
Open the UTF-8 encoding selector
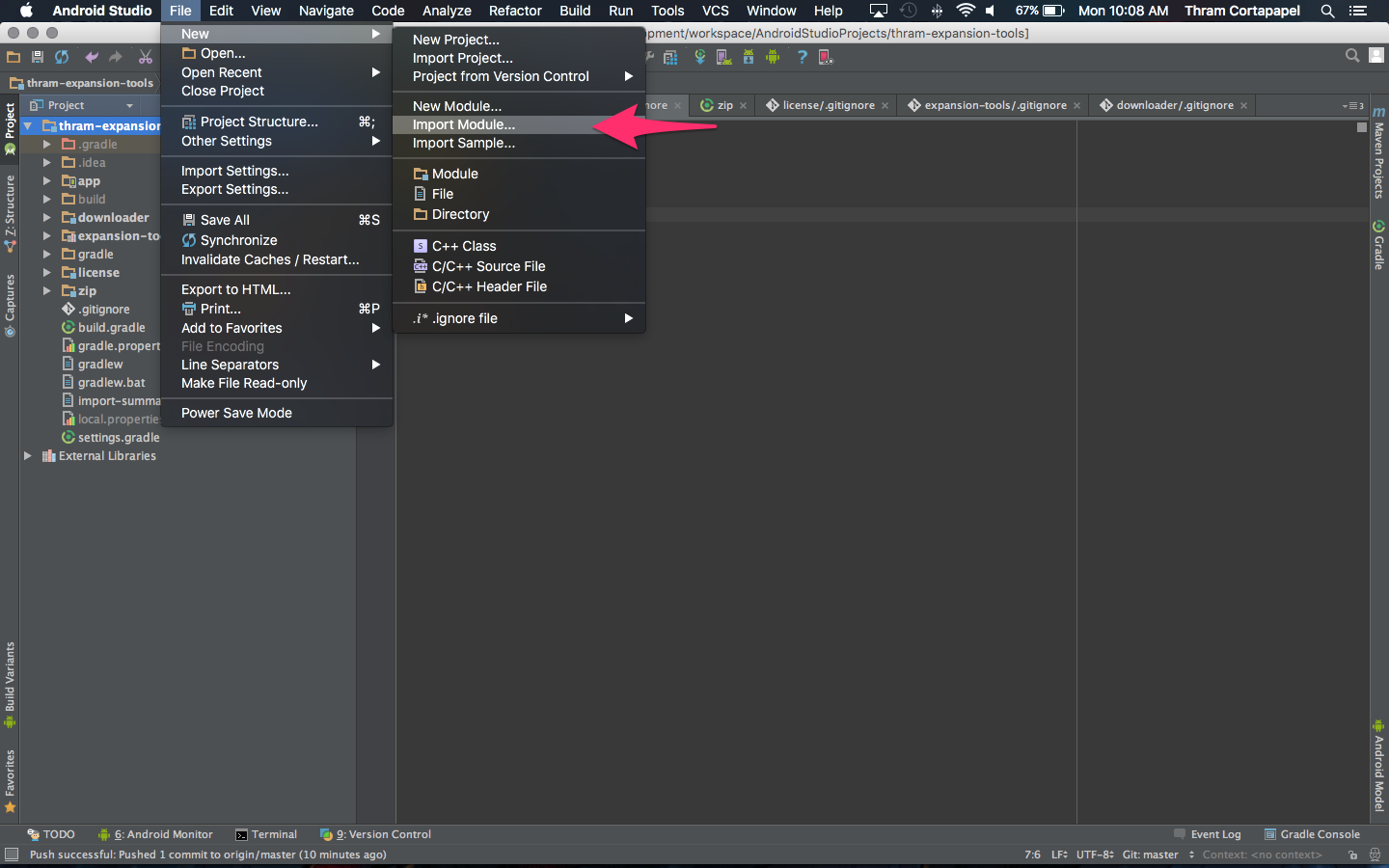point(1095,854)
